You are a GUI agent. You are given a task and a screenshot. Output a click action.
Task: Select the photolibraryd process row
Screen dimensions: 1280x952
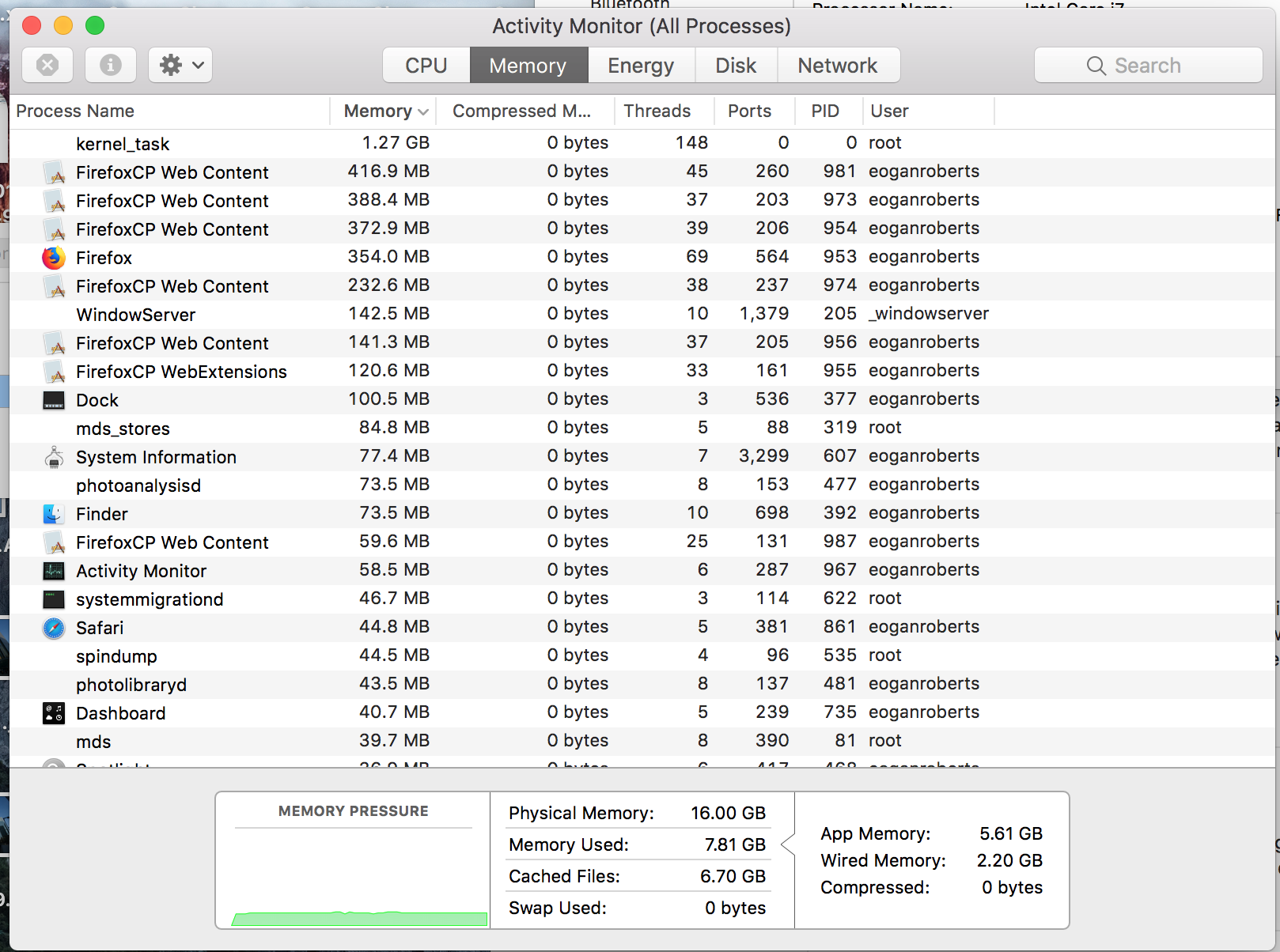tap(642, 685)
